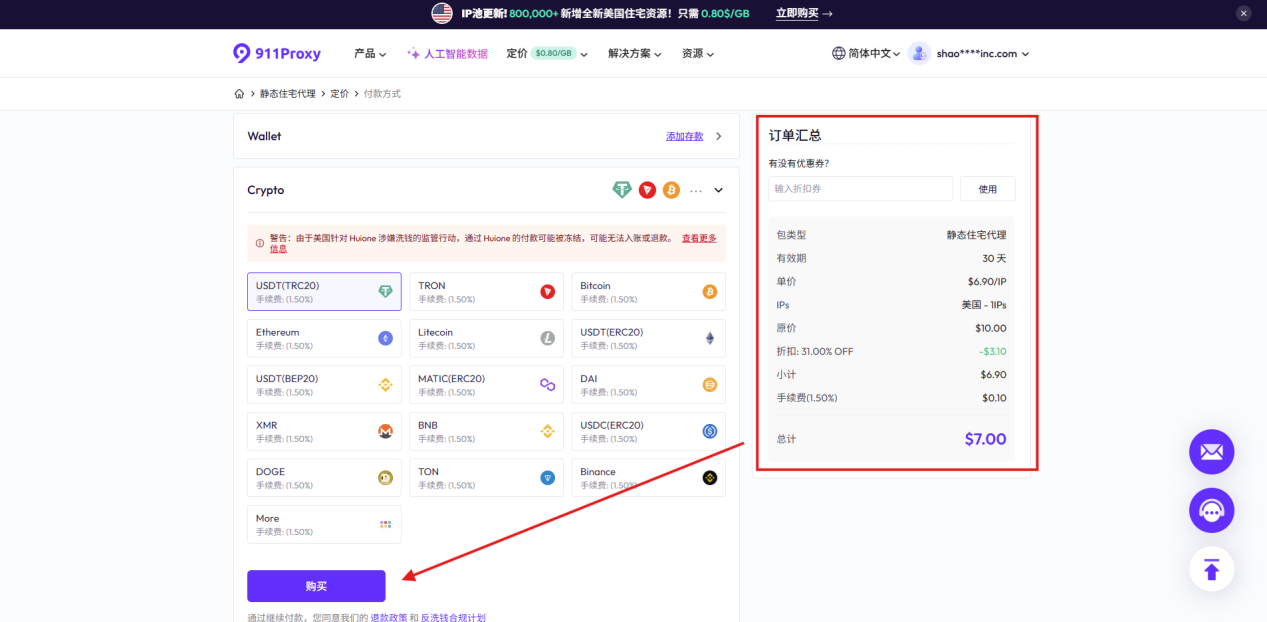
Task: Select the Litecoin payment option
Action: click(486, 338)
